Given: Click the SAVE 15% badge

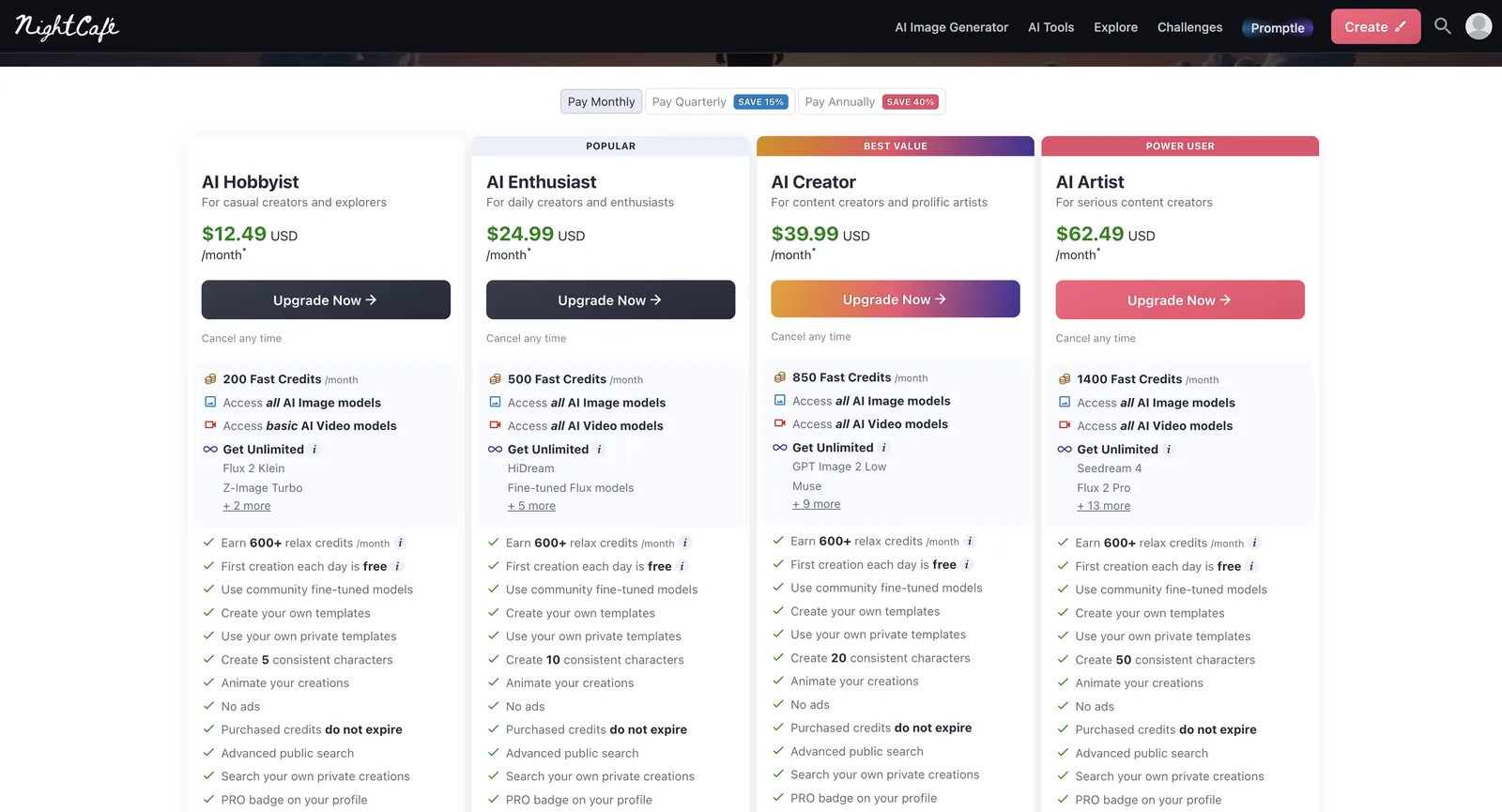Looking at the screenshot, I should (760, 102).
